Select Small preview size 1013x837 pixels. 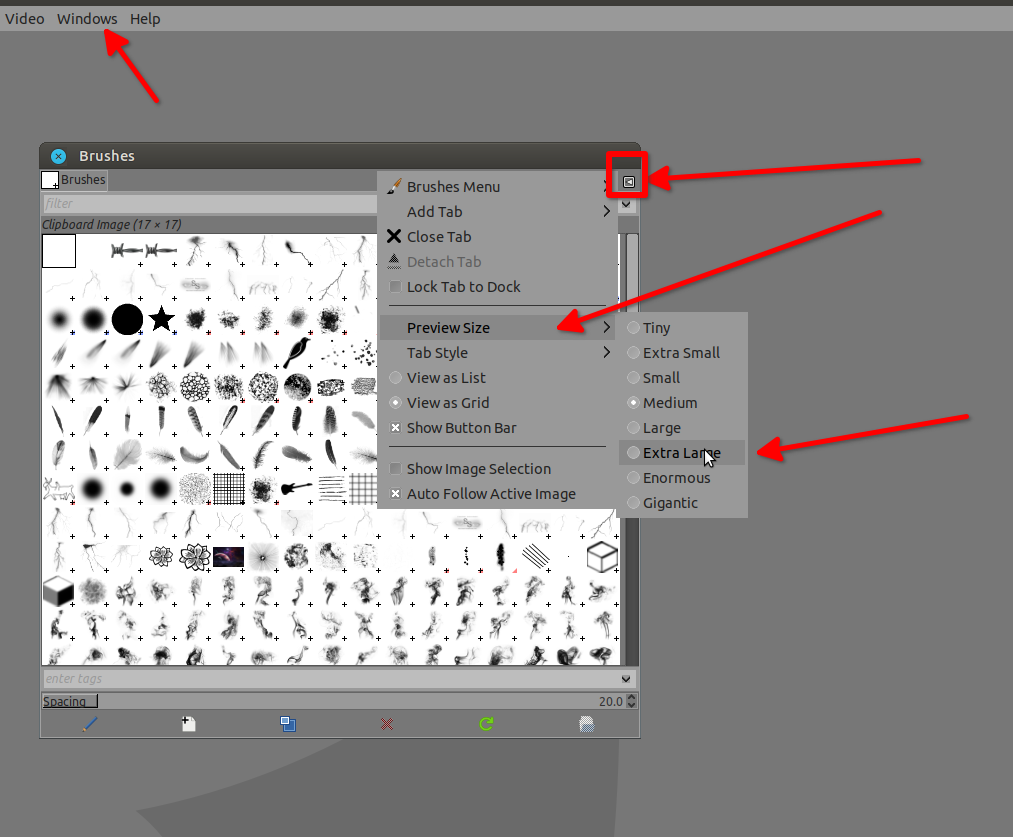coord(682,378)
